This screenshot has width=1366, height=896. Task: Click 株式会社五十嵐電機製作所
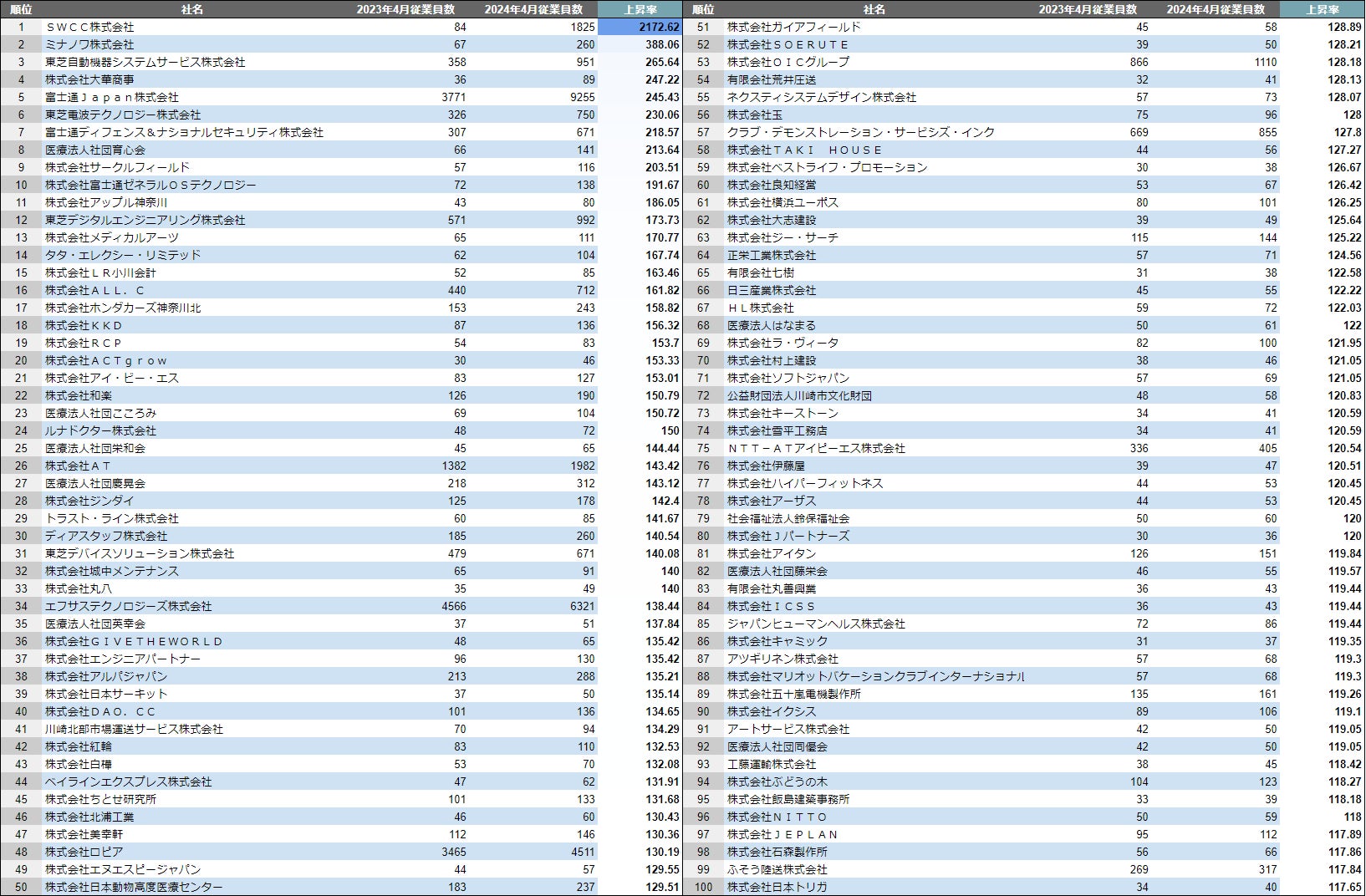(794, 694)
